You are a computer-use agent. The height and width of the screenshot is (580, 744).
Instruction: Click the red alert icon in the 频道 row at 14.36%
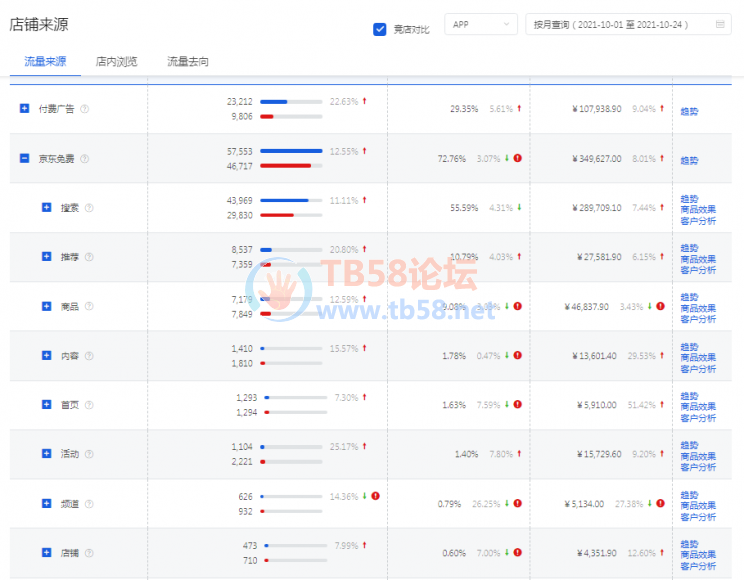click(375, 496)
